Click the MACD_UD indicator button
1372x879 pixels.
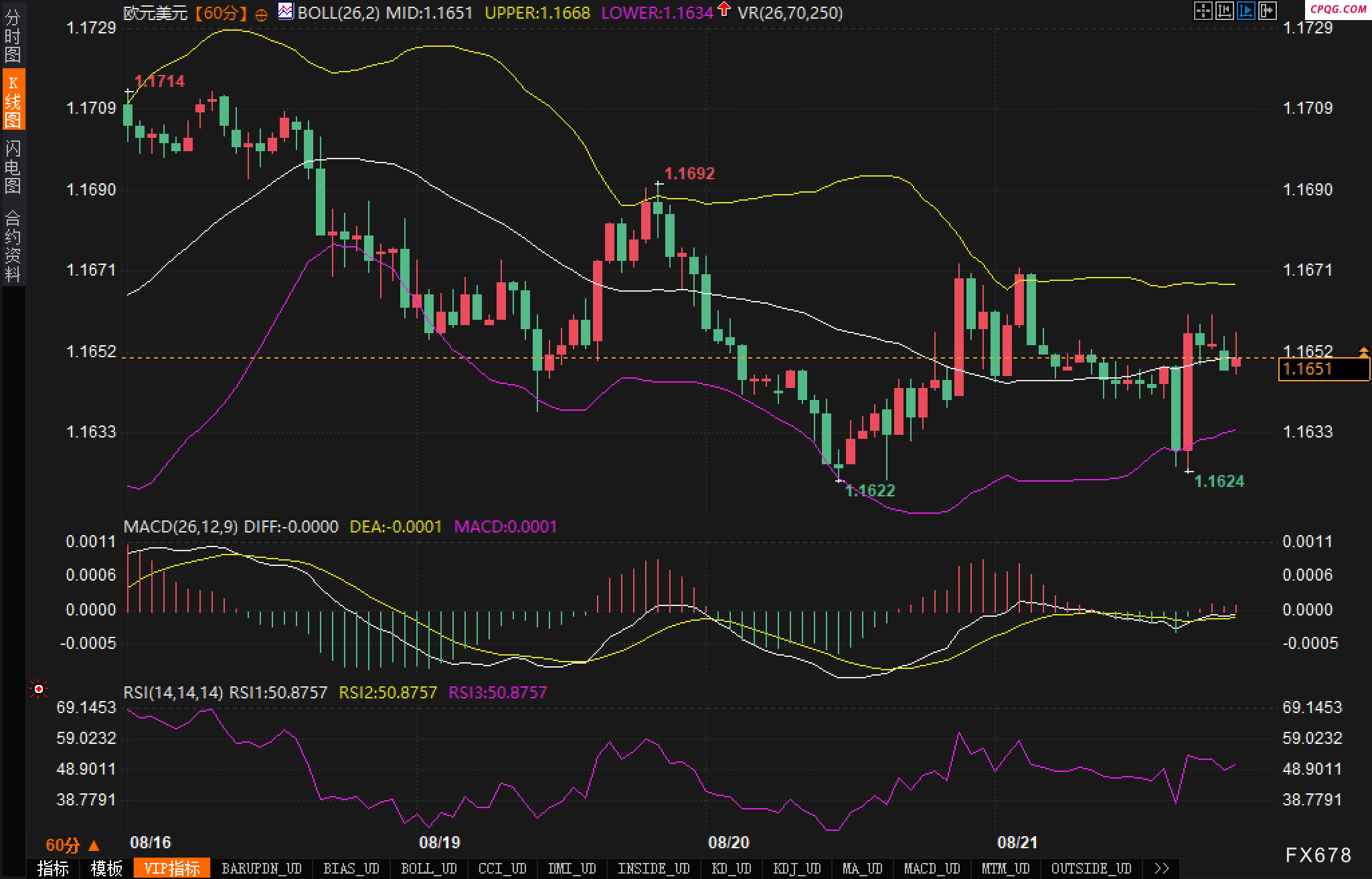(932, 868)
